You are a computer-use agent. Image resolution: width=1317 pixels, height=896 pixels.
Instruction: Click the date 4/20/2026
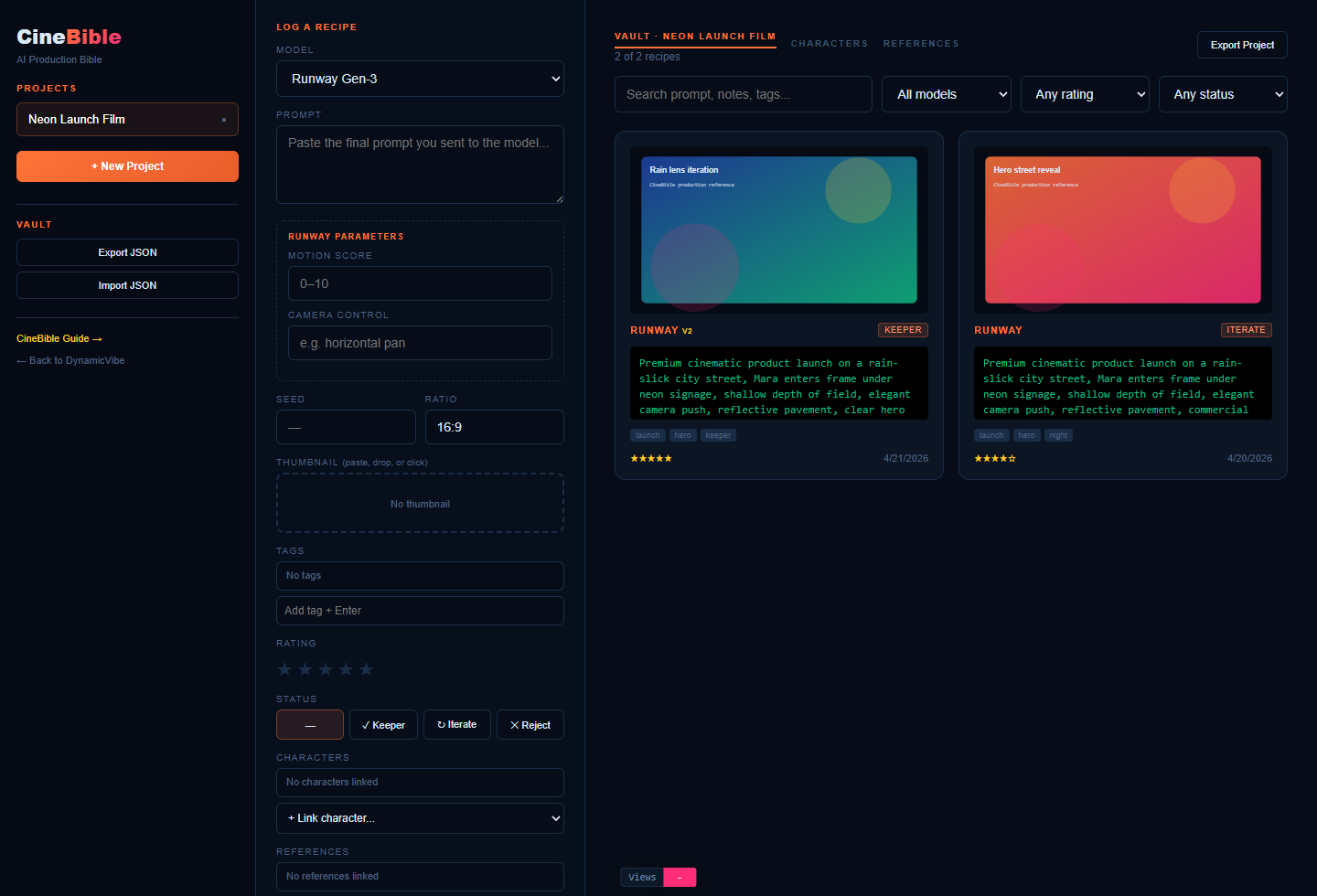tap(1249, 458)
